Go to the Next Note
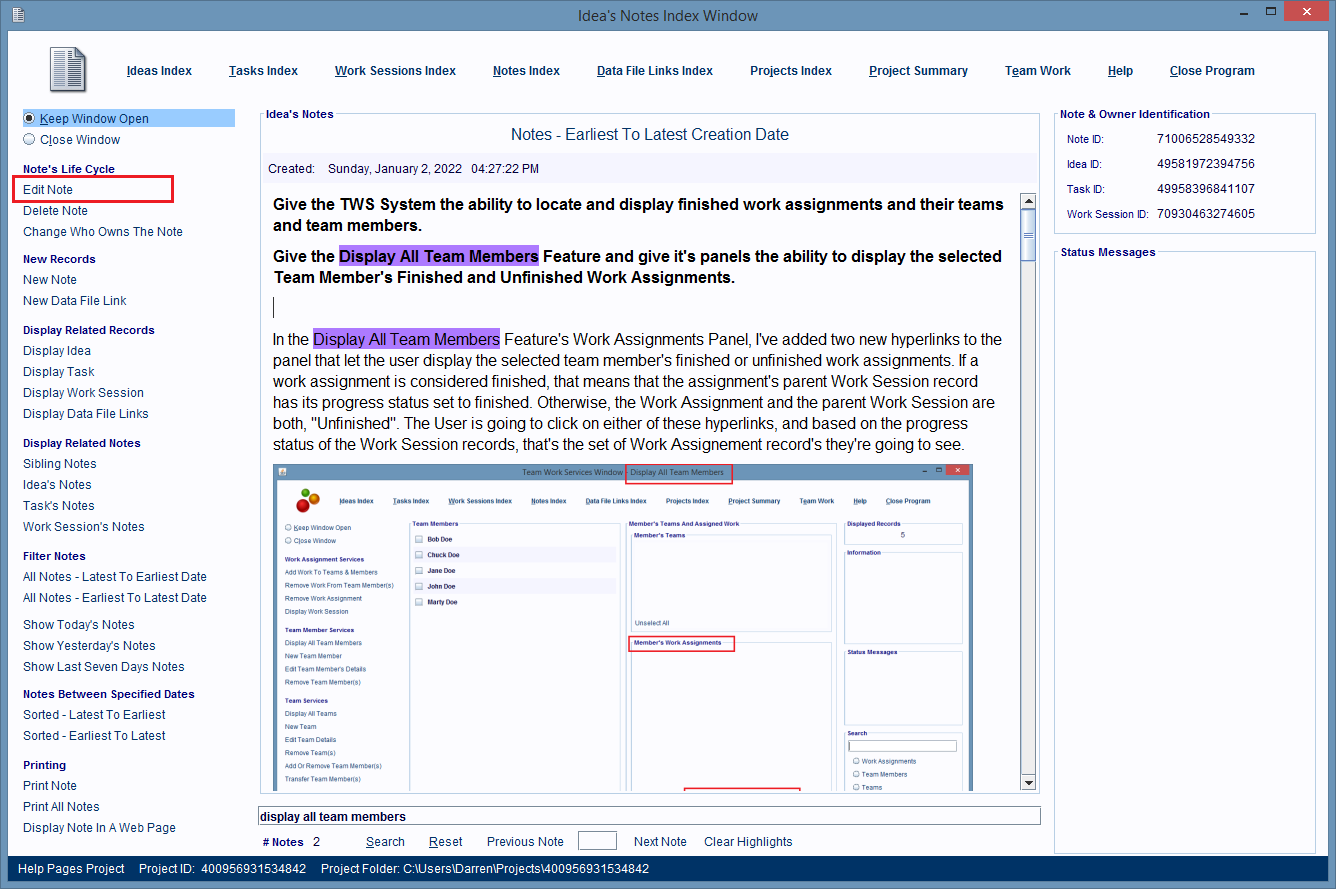 click(x=660, y=842)
